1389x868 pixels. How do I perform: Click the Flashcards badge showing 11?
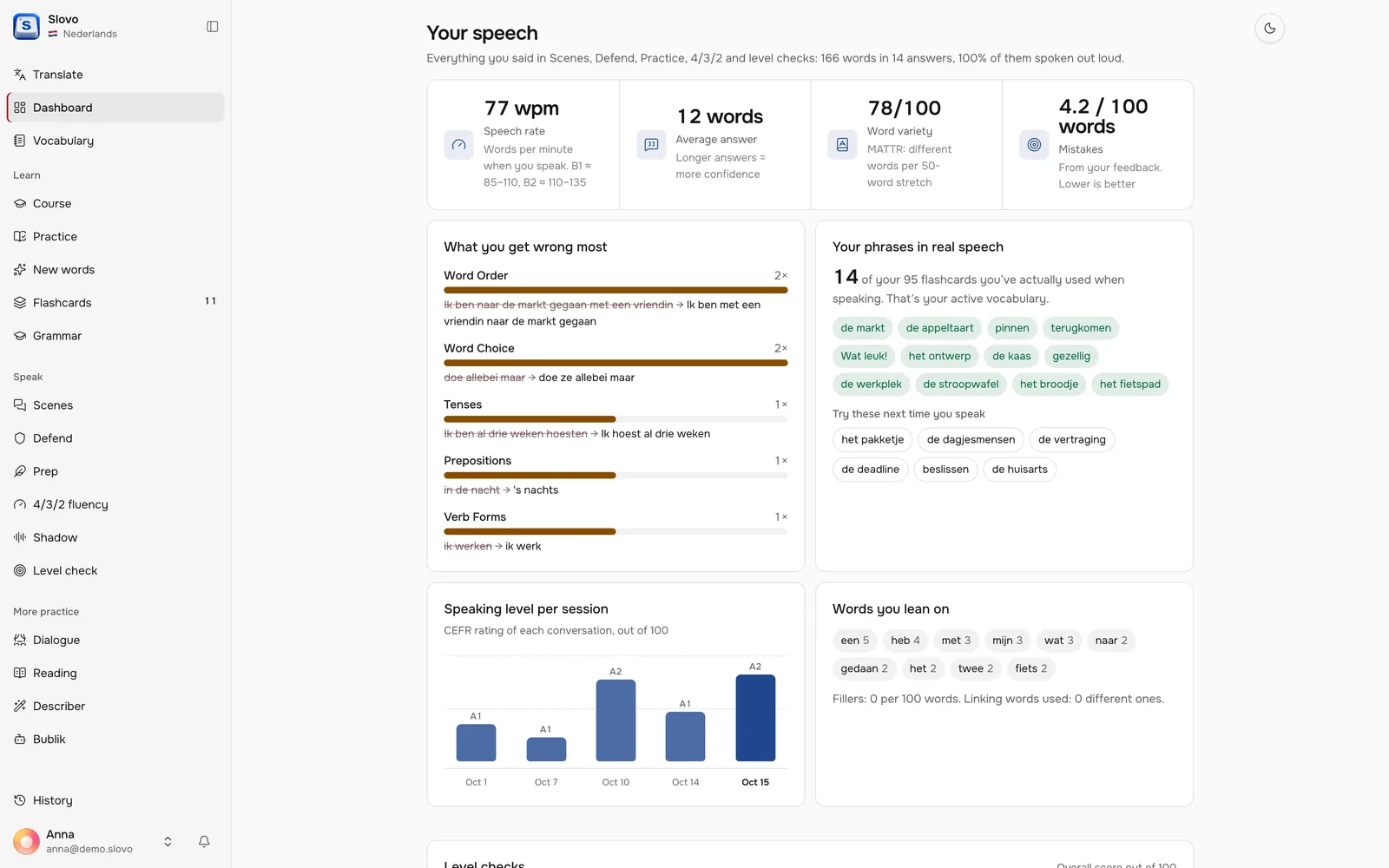pyautogui.click(x=210, y=301)
